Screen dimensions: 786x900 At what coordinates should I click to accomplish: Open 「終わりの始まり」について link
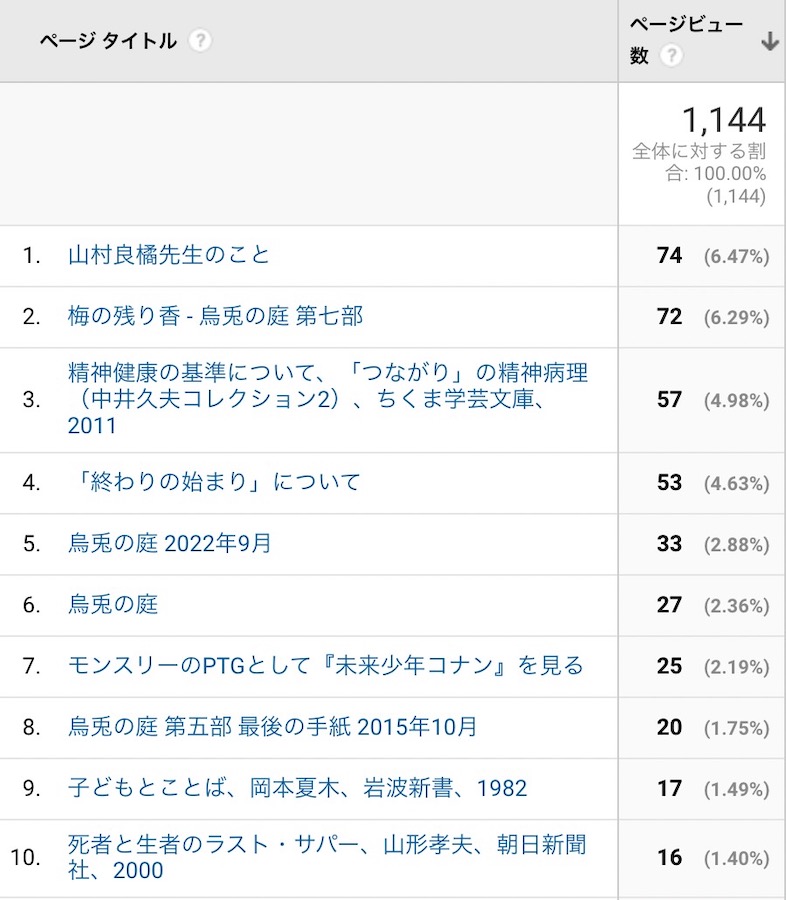(214, 482)
